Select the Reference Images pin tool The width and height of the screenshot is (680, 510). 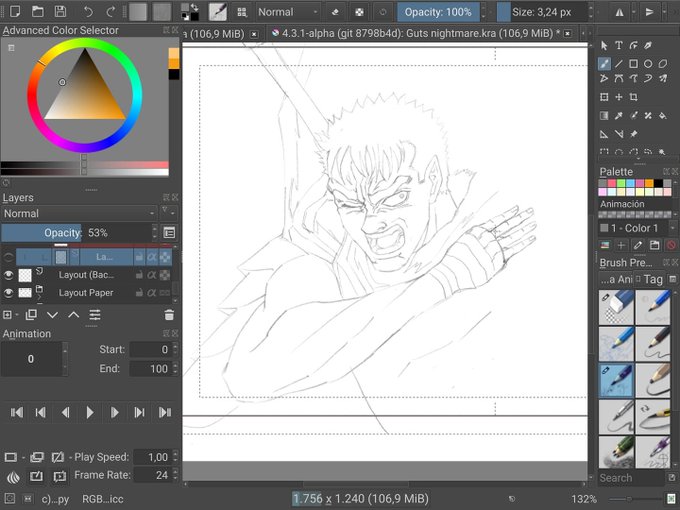634,134
